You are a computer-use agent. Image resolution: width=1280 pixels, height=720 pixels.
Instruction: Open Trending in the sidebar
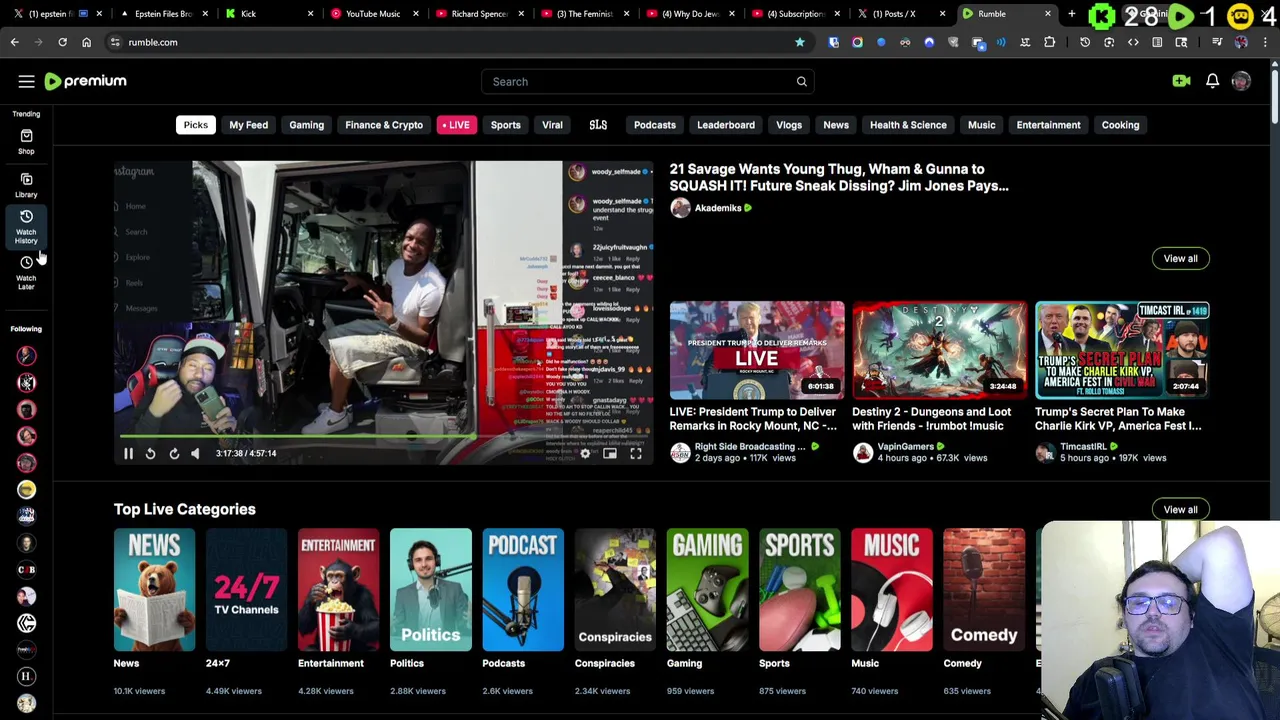click(26, 113)
